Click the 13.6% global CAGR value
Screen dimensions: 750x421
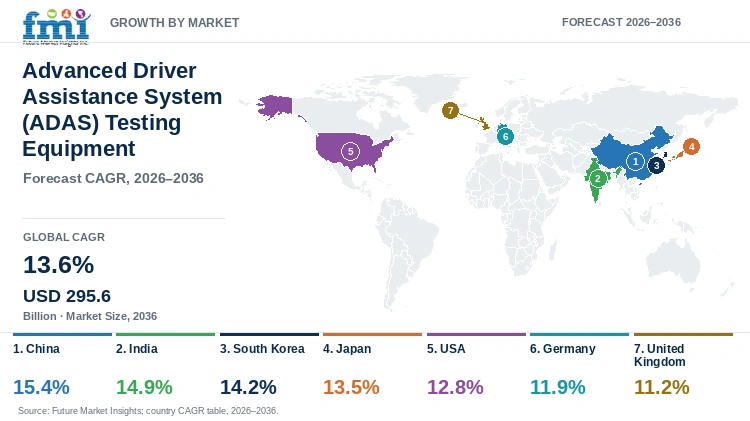pyautogui.click(x=58, y=265)
